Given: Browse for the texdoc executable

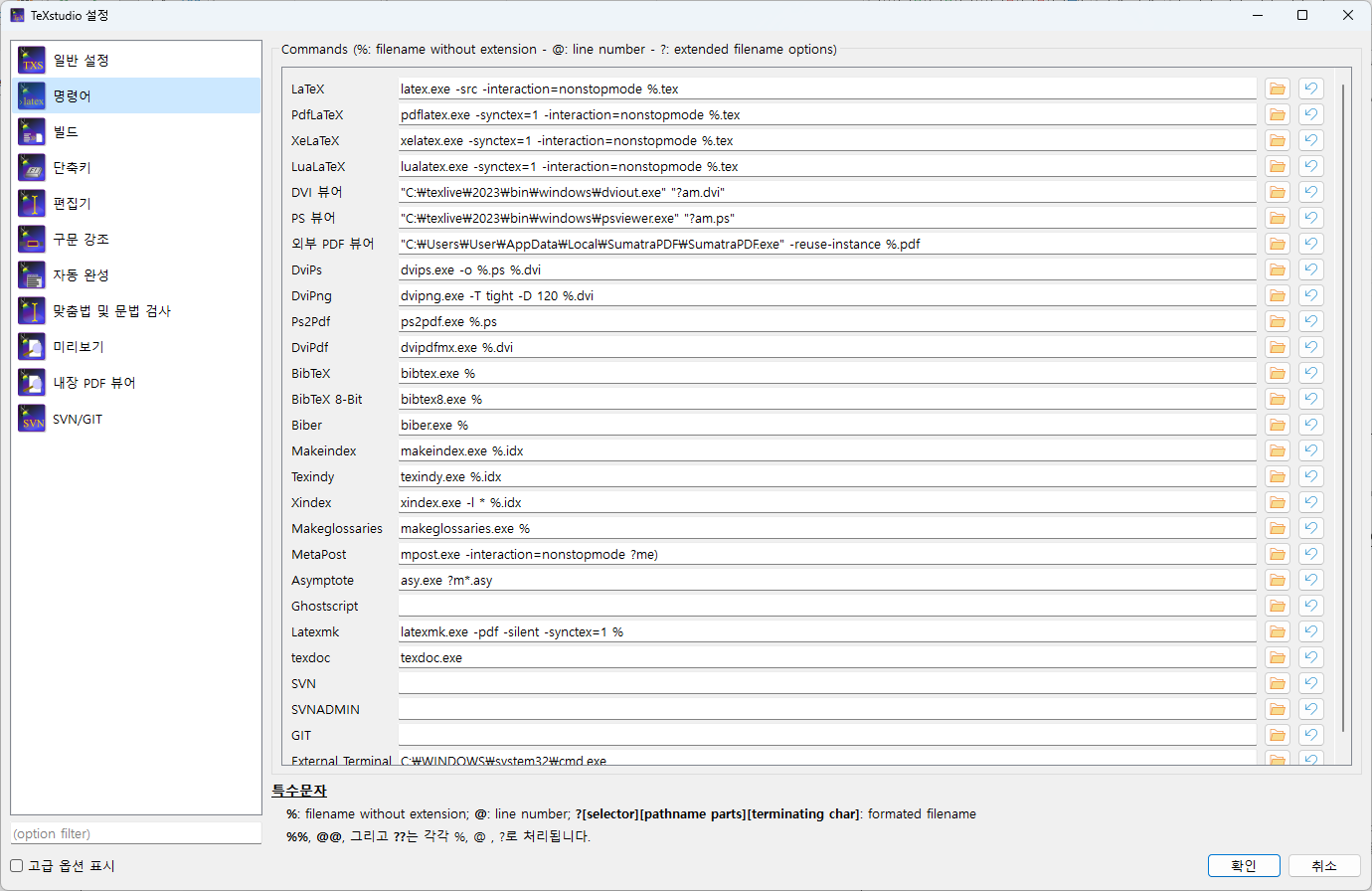Looking at the screenshot, I should pyautogui.click(x=1278, y=657).
